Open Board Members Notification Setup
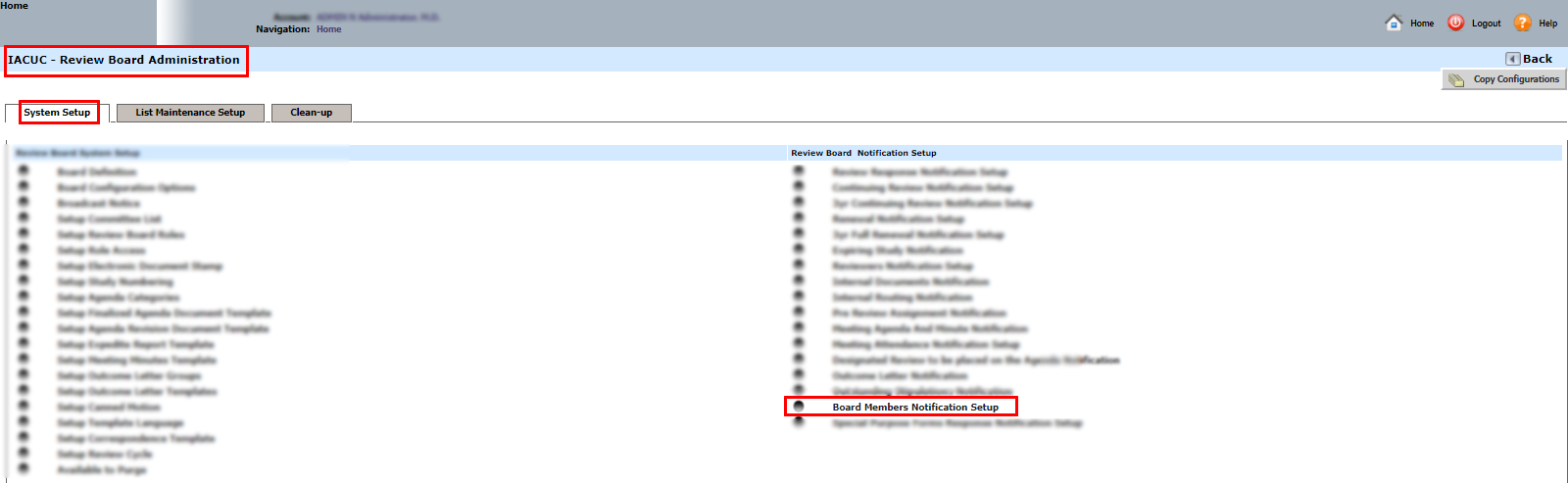The height and width of the screenshot is (483, 1568). coord(915,408)
